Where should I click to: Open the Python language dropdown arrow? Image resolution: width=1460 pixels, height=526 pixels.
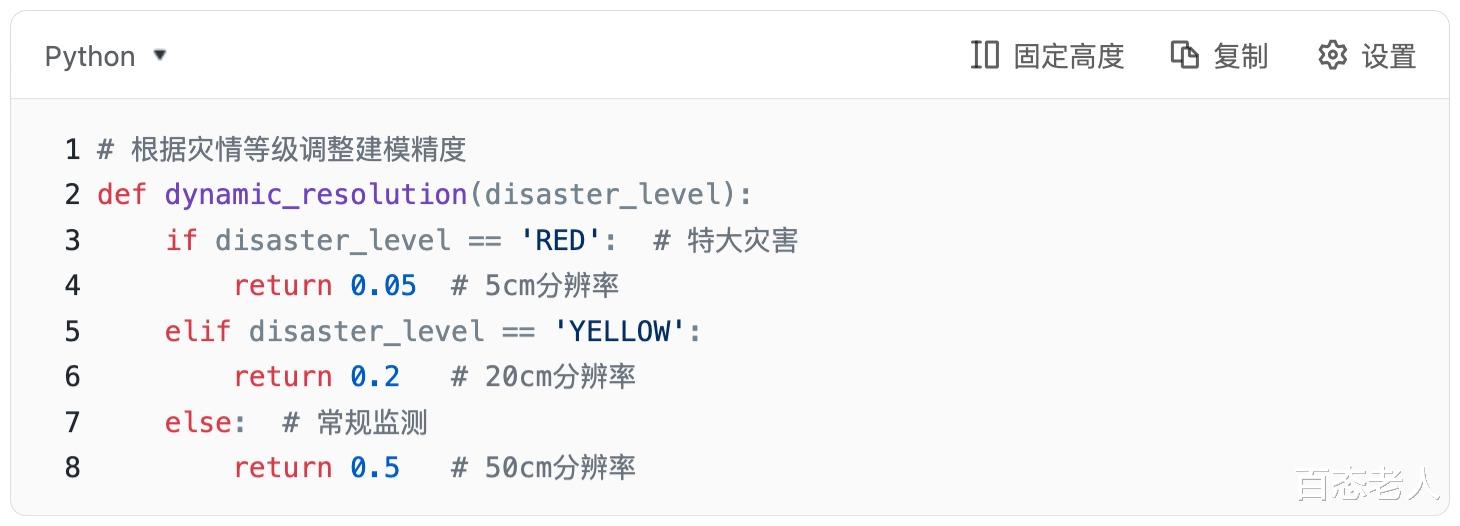pyautogui.click(x=159, y=55)
